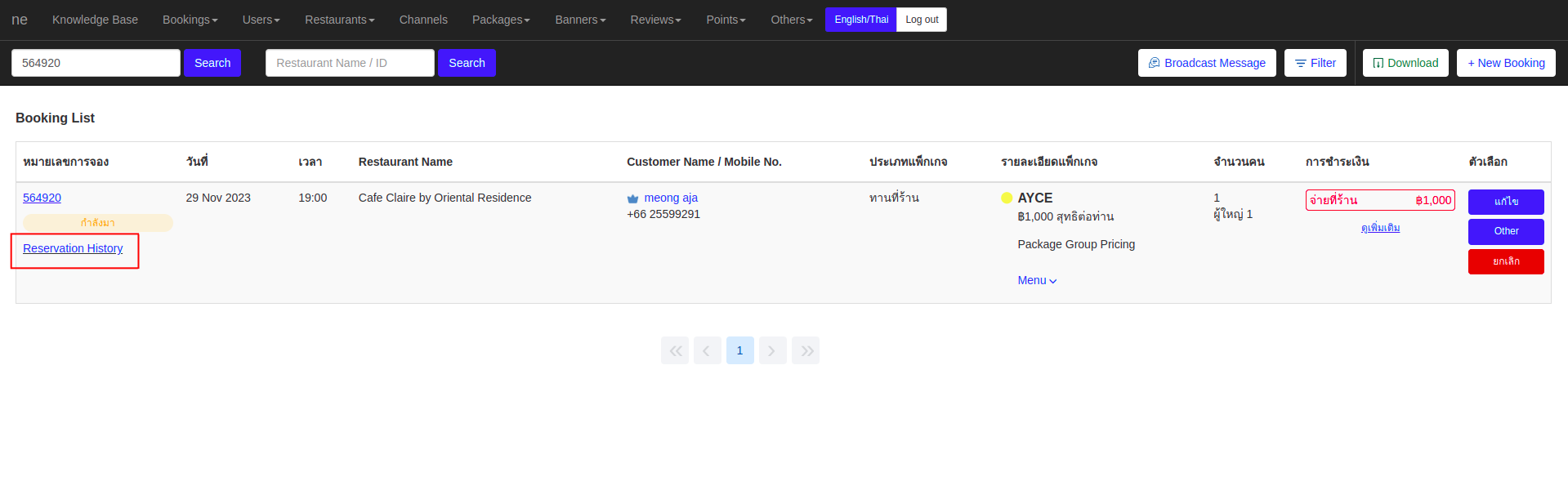
Task: Expand the Menu chevron under AYCE
Action: (x=1037, y=280)
